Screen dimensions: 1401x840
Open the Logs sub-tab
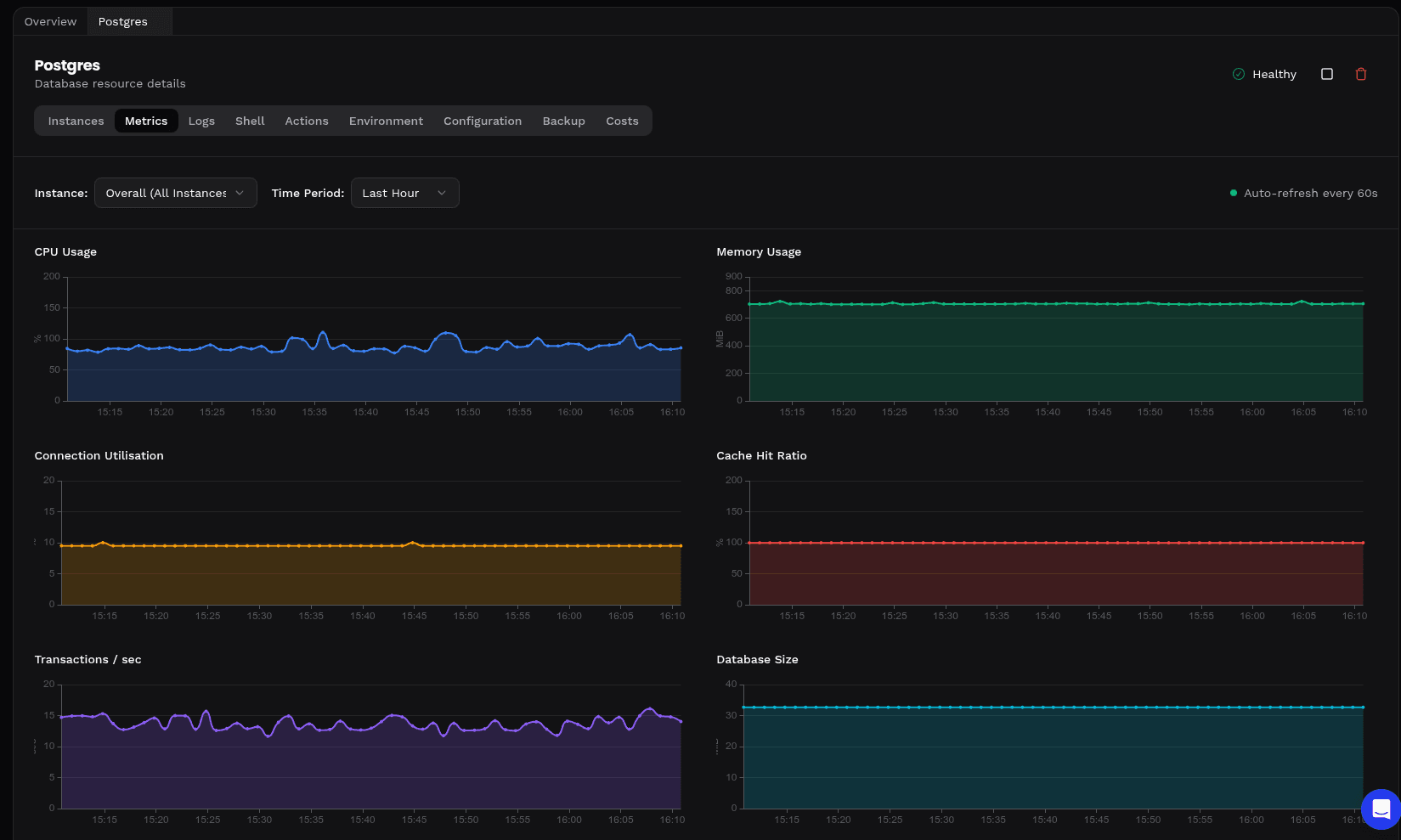click(201, 121)
